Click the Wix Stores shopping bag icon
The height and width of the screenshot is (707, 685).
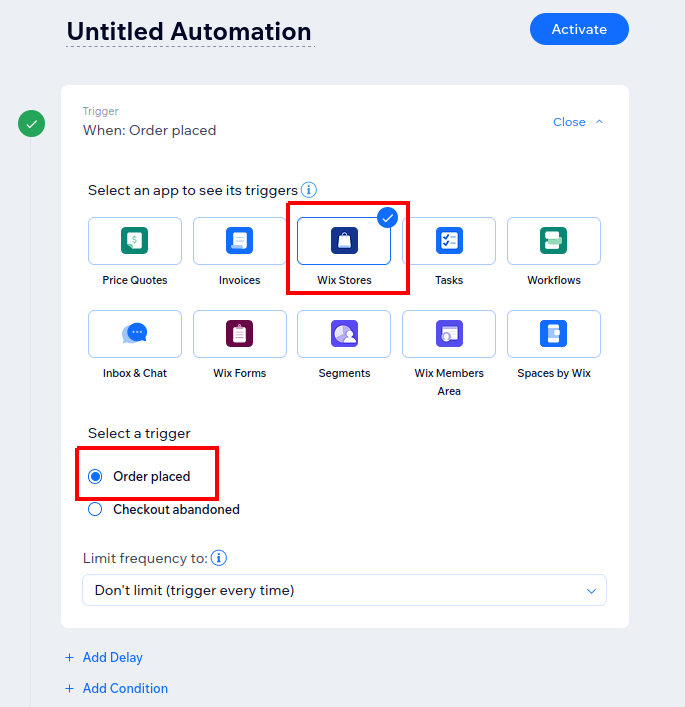coord(344,241)
